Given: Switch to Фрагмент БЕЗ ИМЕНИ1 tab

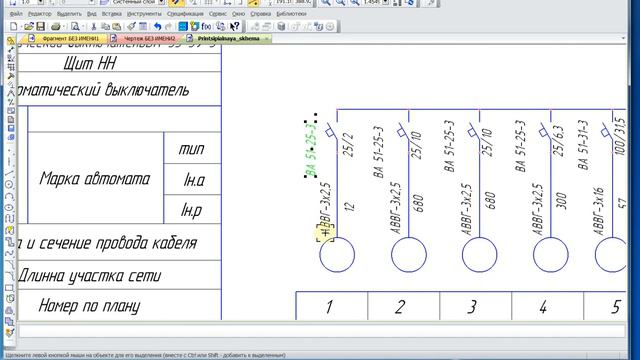Looking at the screenshot, I should tap(65, 38).
